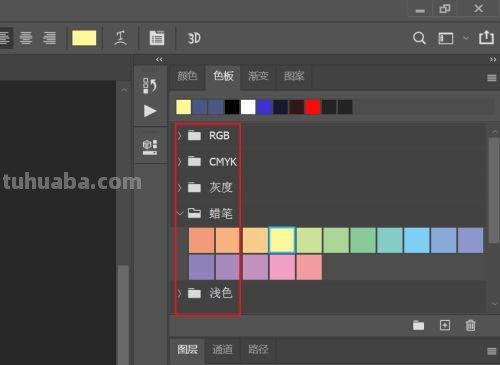Delete swatch with trash icon

pos(470,325)
